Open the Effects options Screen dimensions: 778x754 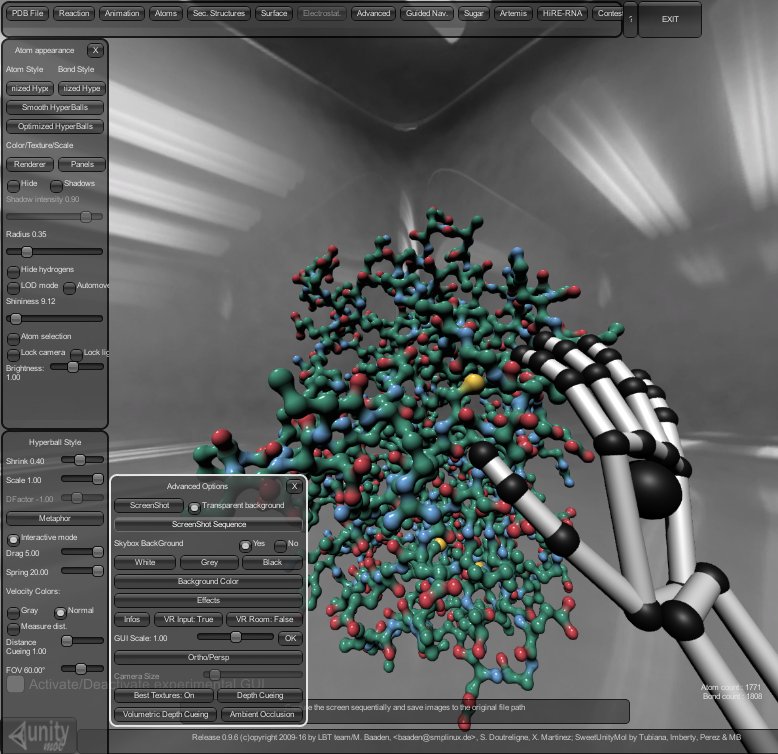(x=208, y=600)
